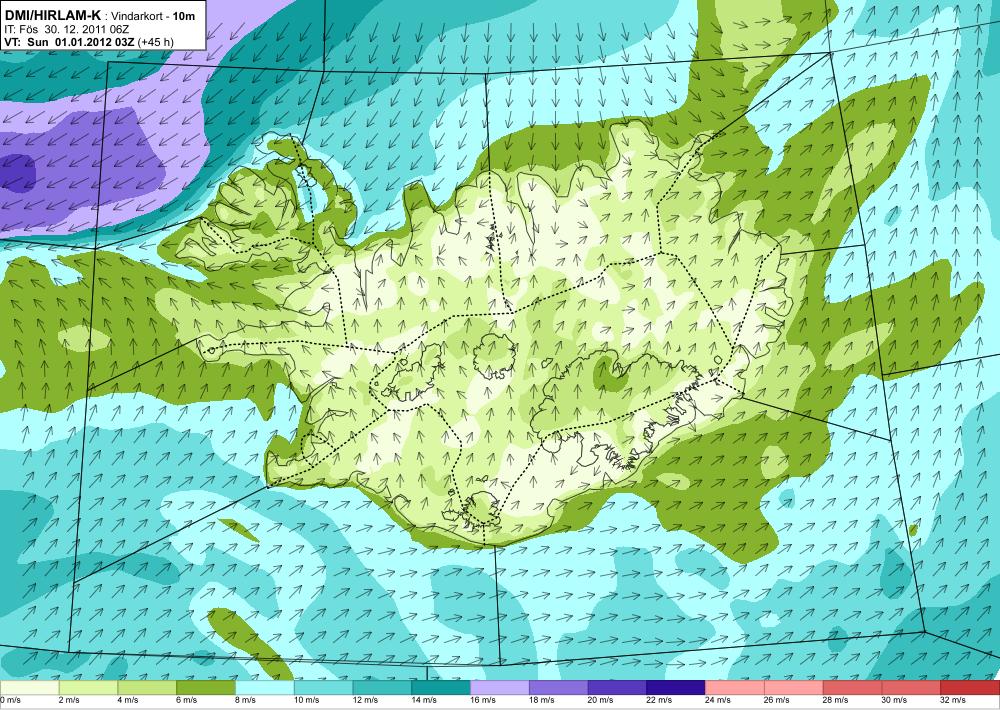Click the "16 m/s" legend label
Image resolution: width=1000 pixels, height=710 pixels.
483,700
